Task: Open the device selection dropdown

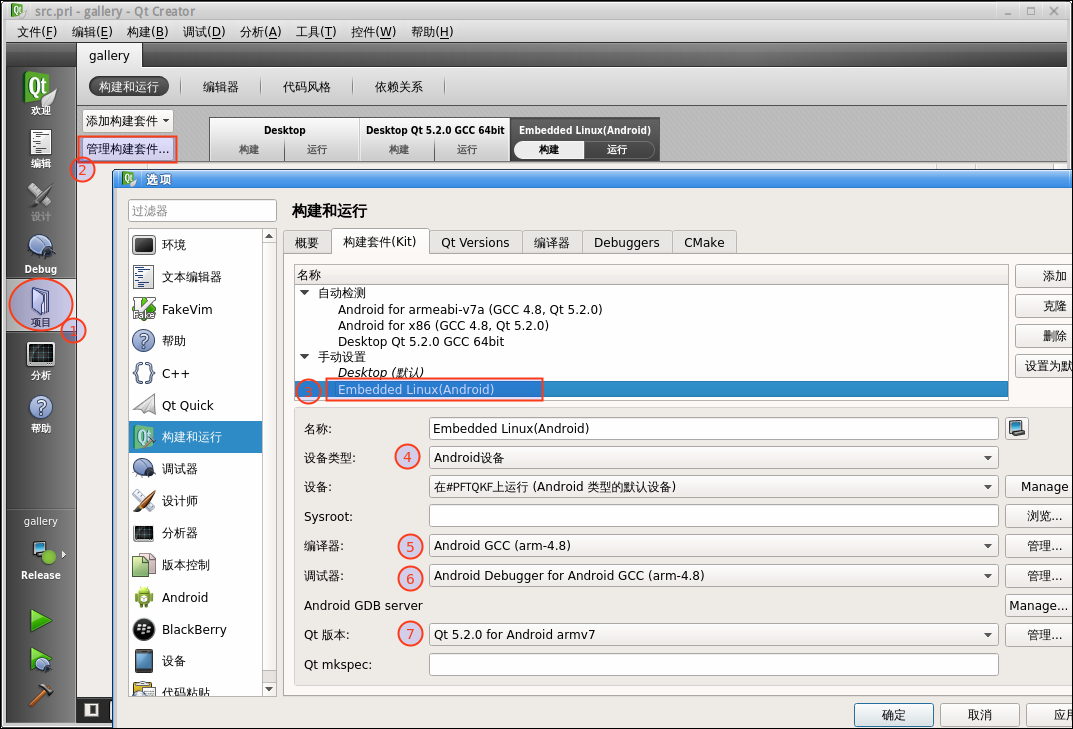Action: [x=713, y=487]
